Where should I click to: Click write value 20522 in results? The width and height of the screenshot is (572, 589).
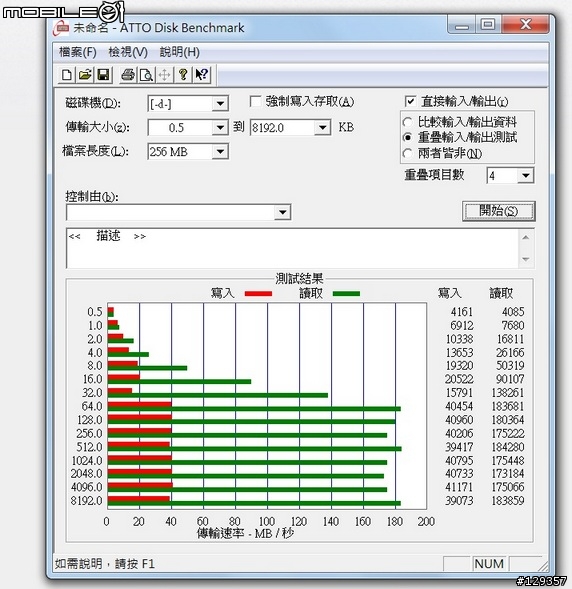tap(459, 379)
